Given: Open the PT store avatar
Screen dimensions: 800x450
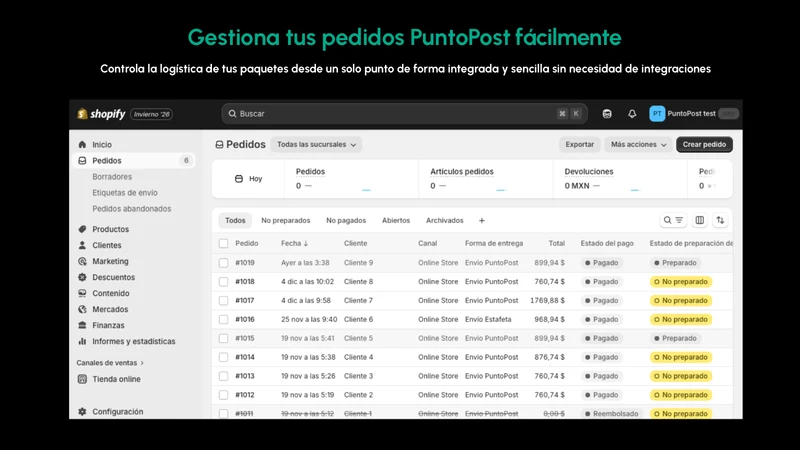Looking at the screenshot, I should pyautogui.click(x=657, y=114).
